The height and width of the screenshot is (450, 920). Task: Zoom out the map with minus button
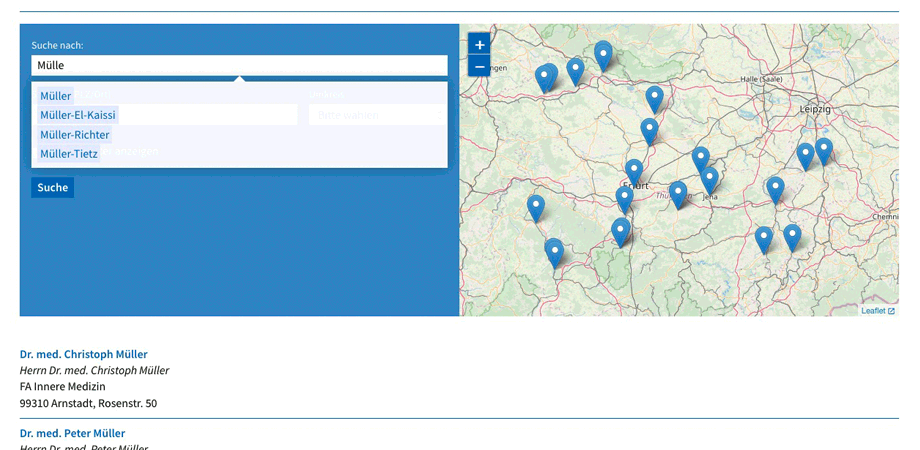479,66
